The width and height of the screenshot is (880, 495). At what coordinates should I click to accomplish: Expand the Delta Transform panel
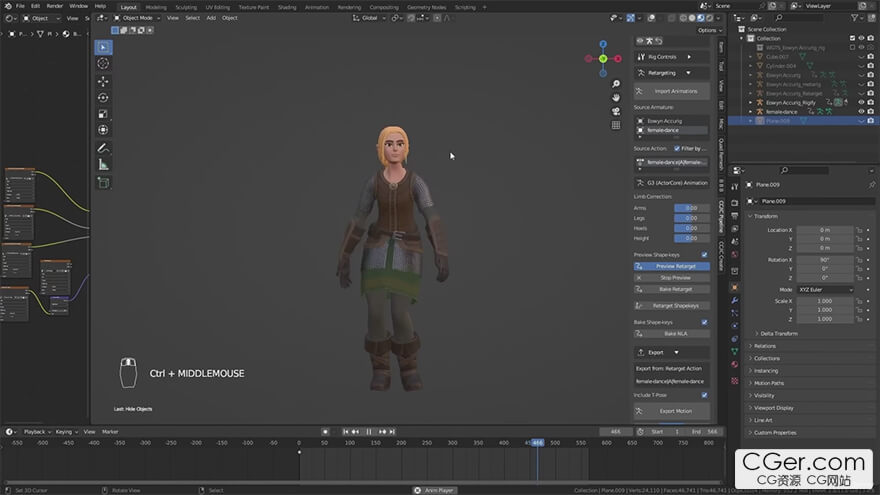click(778, 333)
